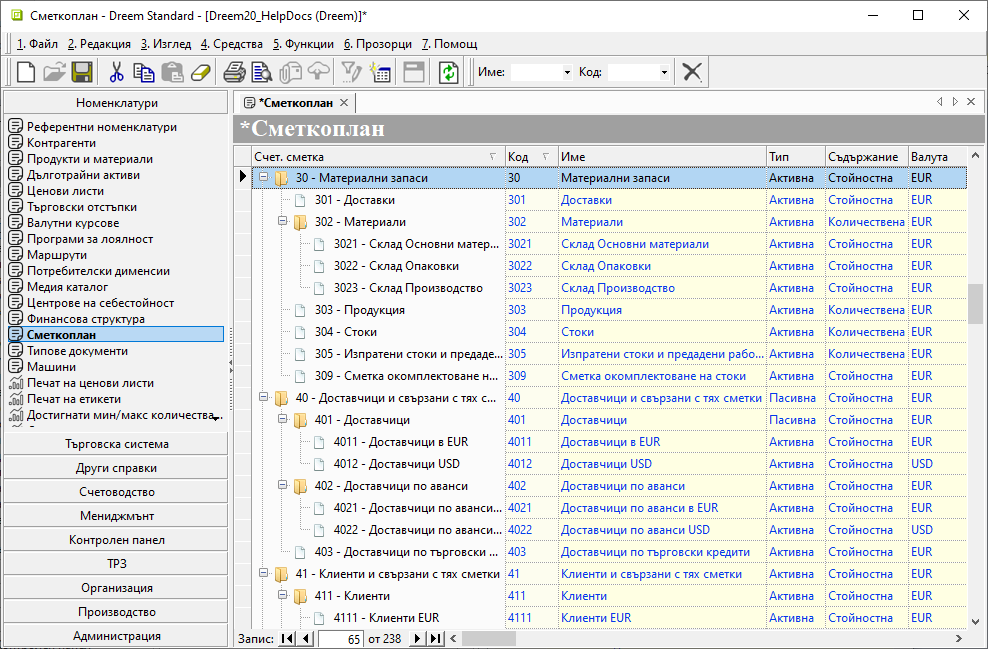Viewport: 988px width, 649px height.
Task: Clear filter with the X icon
Action: (692, 72)
